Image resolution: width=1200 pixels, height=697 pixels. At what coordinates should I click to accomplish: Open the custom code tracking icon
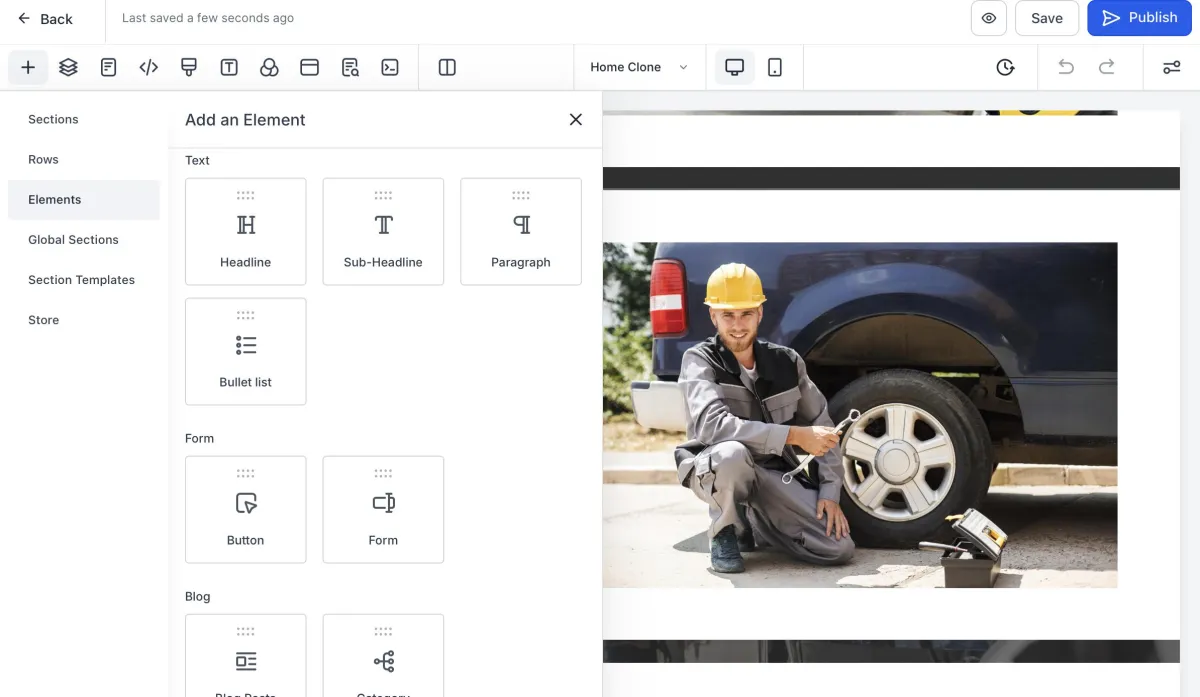[x=149, y=67]
